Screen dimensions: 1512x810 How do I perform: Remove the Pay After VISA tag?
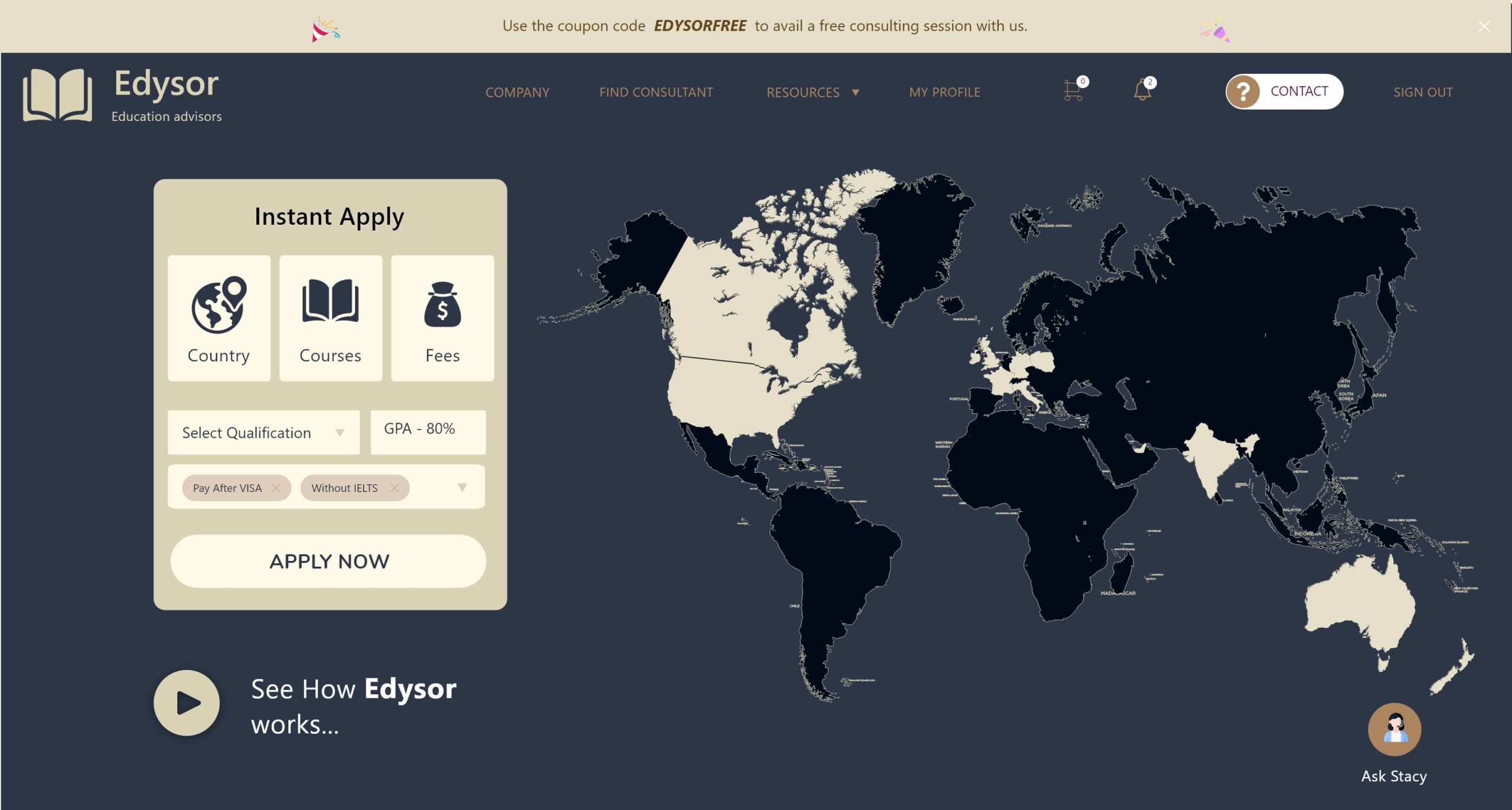276,488
